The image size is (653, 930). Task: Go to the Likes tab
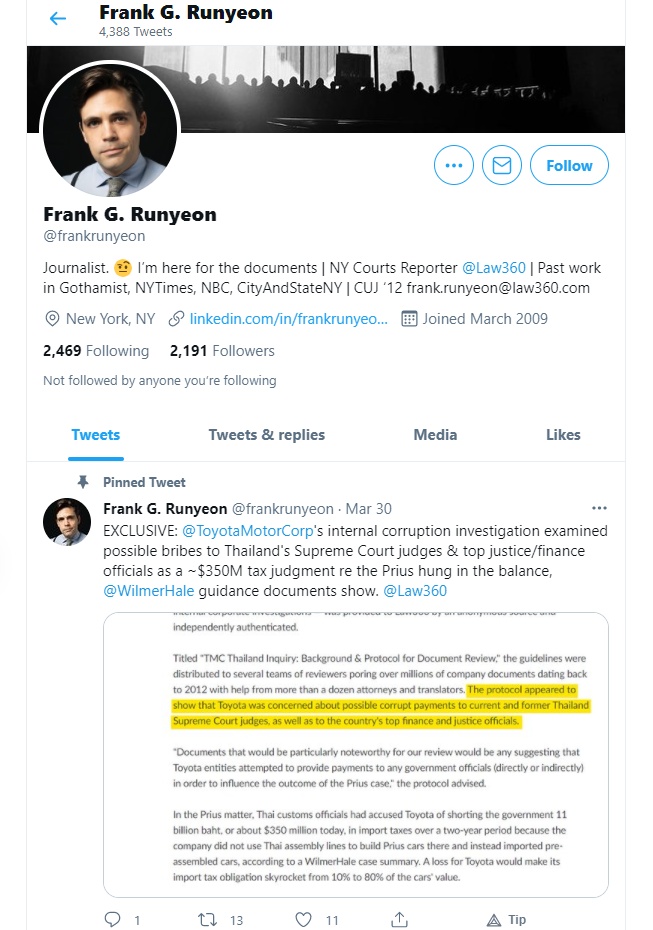563,435
